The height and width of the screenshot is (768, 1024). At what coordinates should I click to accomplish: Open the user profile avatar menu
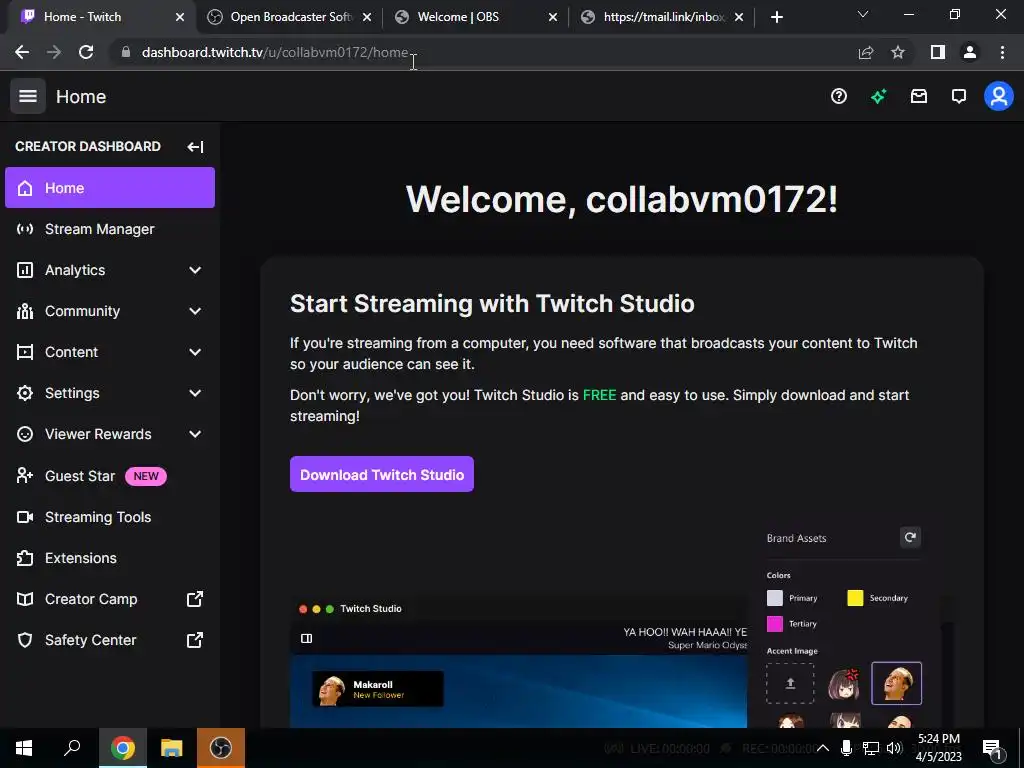point(999,96)
